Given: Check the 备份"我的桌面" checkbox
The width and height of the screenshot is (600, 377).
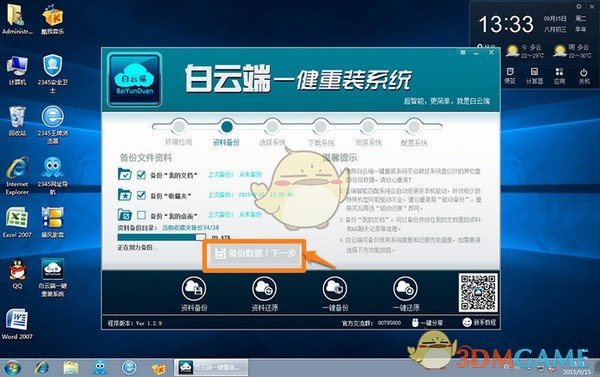Looking at the screenshot, I should tap(141, 215).
